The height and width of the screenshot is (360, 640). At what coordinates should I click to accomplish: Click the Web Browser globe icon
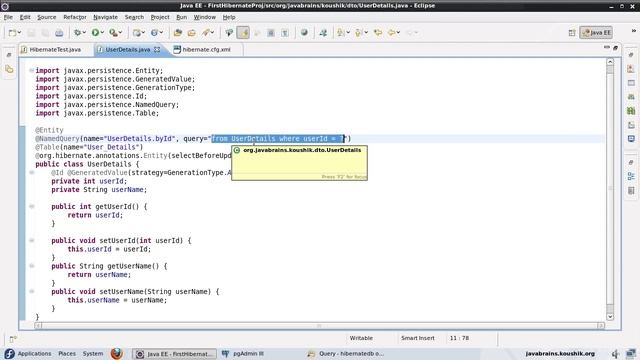coord(304,33)
